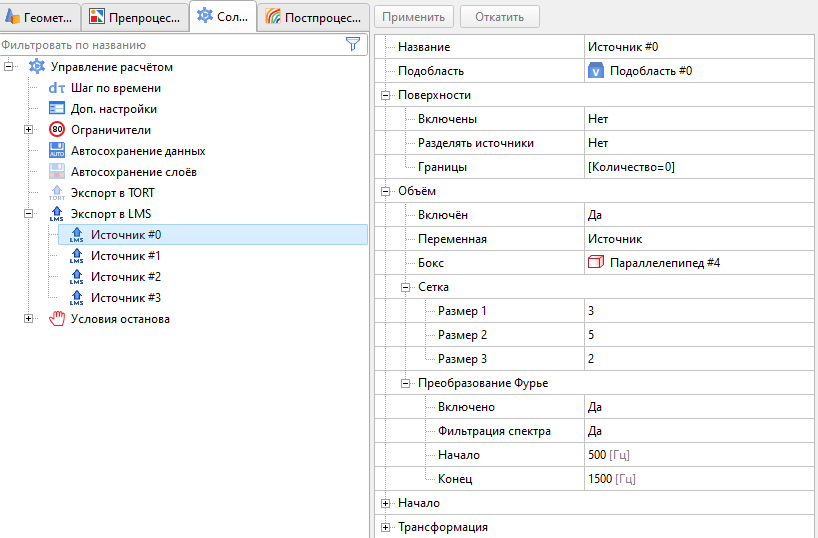Click the filter by name search field
Screen dimensions: 818x538
pos(170,44)
